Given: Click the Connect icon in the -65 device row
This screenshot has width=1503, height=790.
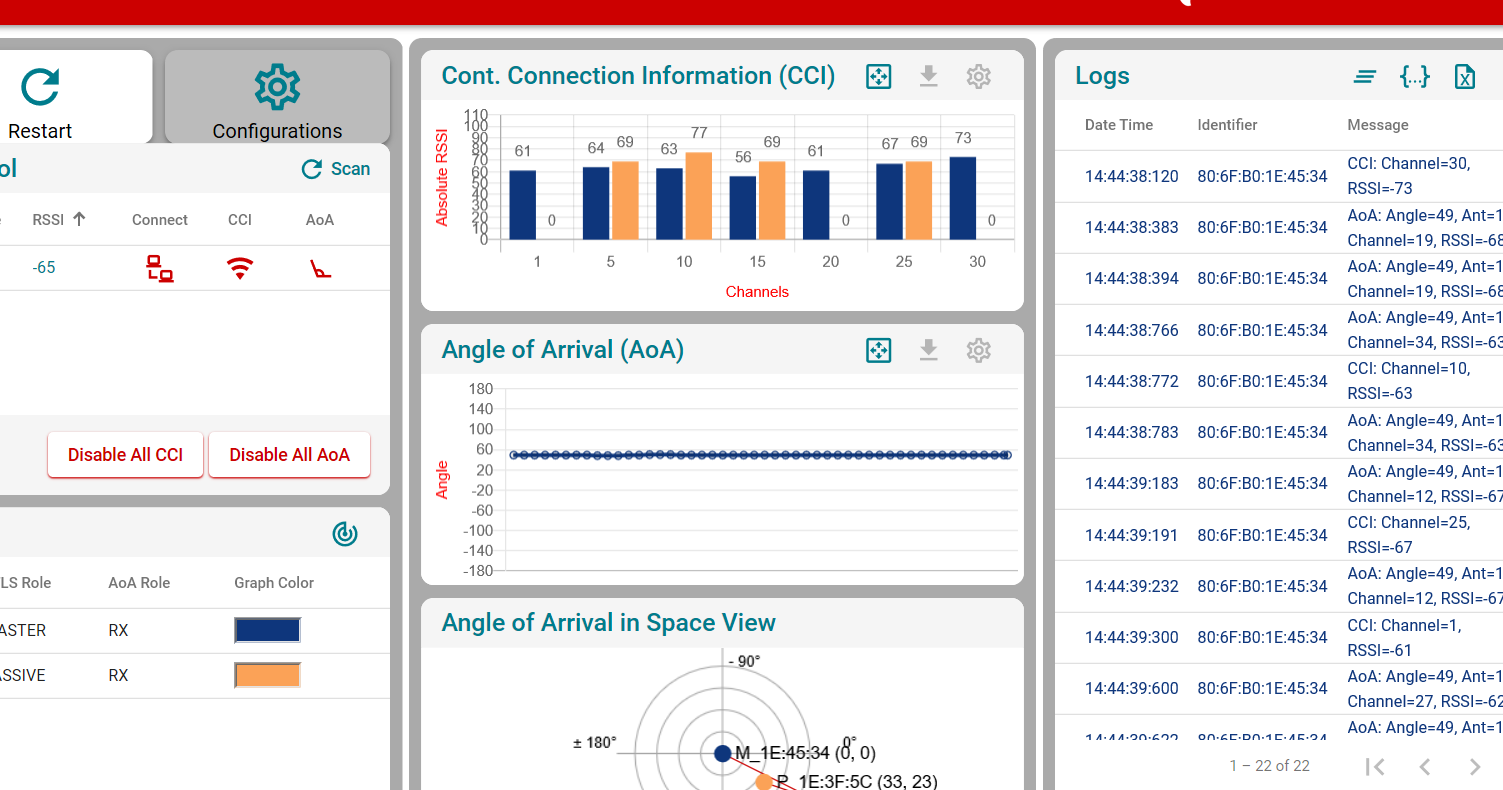Looking at the screenshot, I should (x=160, y=268).
